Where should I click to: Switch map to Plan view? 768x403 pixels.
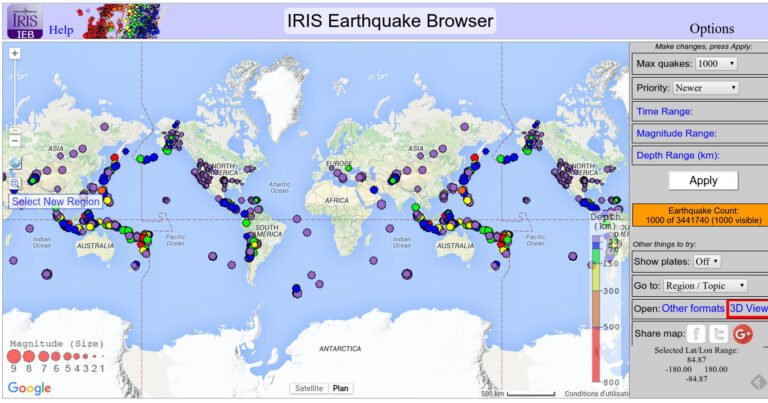pyautogui.click(x=341, y=388)
